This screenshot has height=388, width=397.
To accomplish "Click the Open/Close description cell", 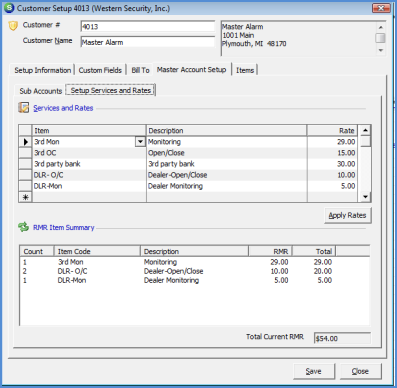I will pos(226,153).
